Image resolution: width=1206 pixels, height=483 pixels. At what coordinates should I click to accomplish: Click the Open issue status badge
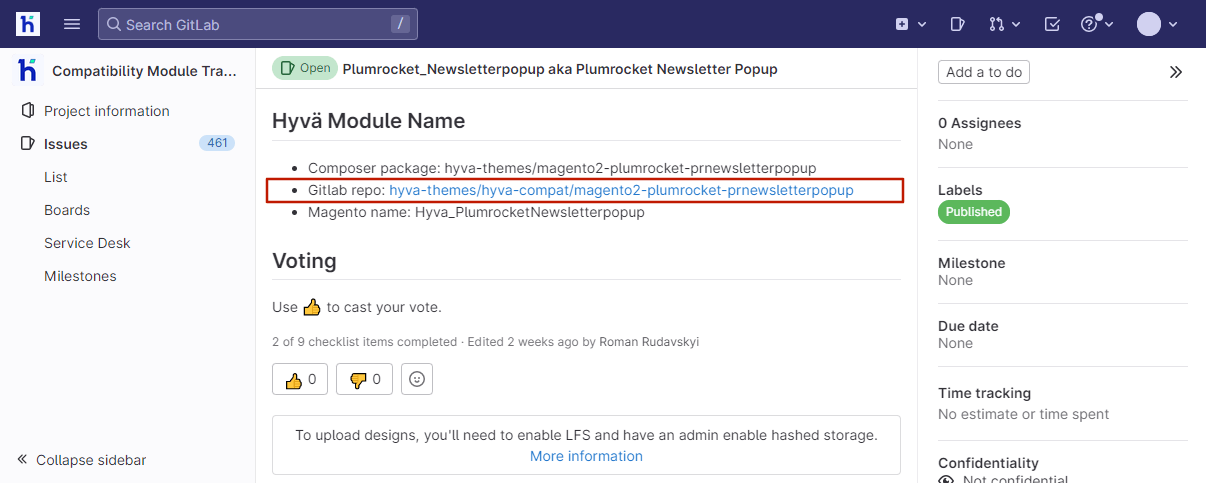click(305, 68)
